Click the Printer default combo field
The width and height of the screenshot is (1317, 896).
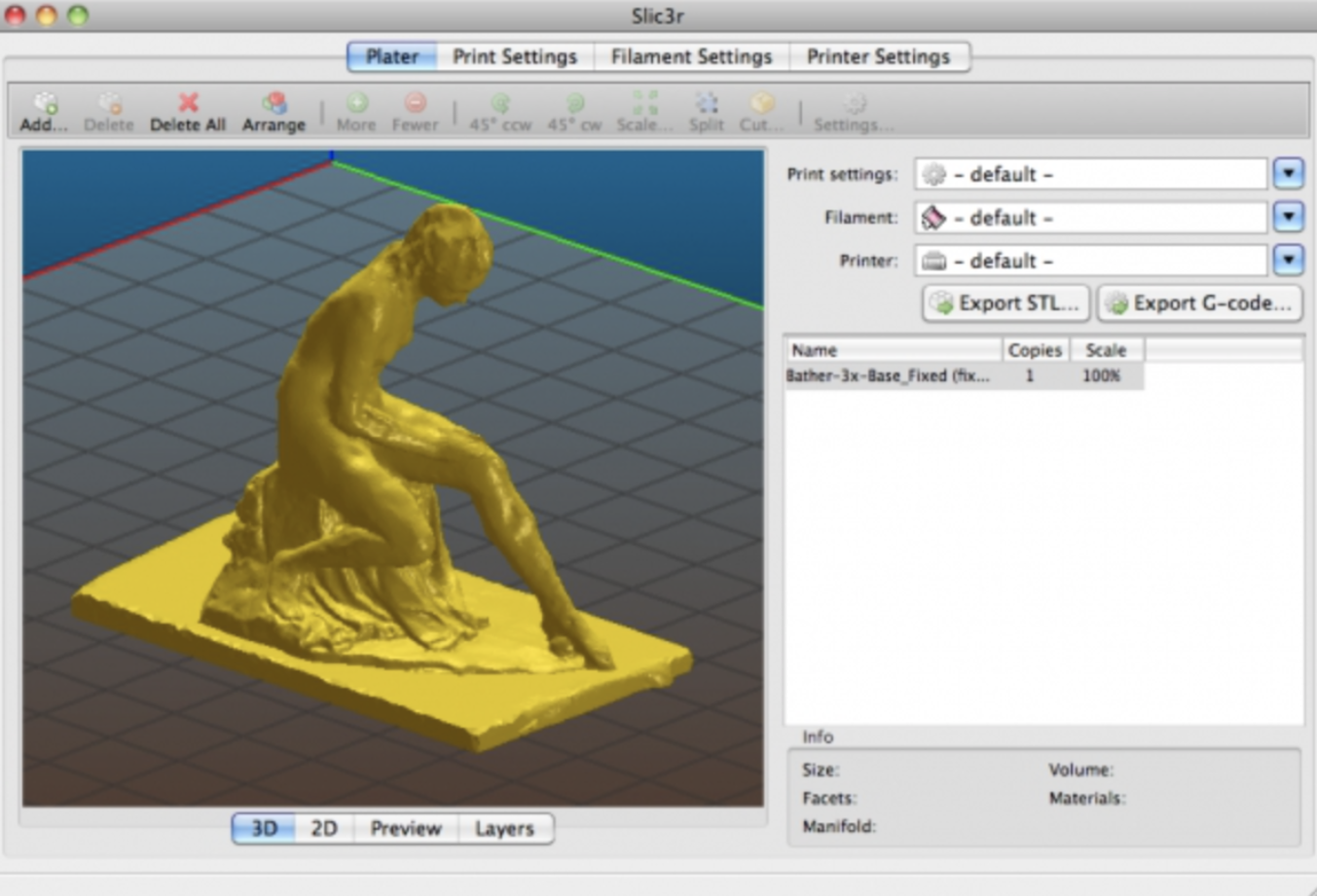(1091, 260)
